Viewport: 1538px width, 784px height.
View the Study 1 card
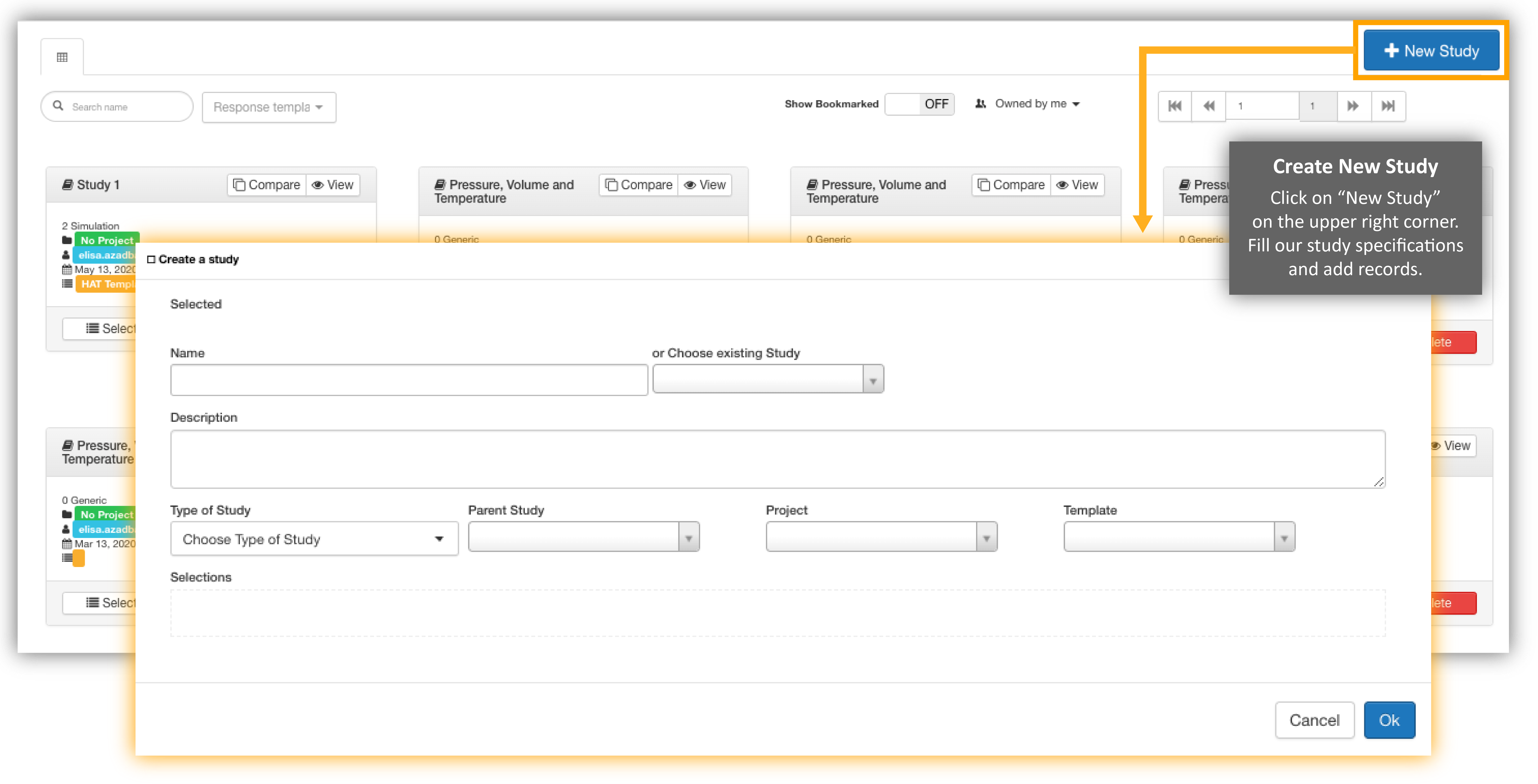tap(333, 185)
